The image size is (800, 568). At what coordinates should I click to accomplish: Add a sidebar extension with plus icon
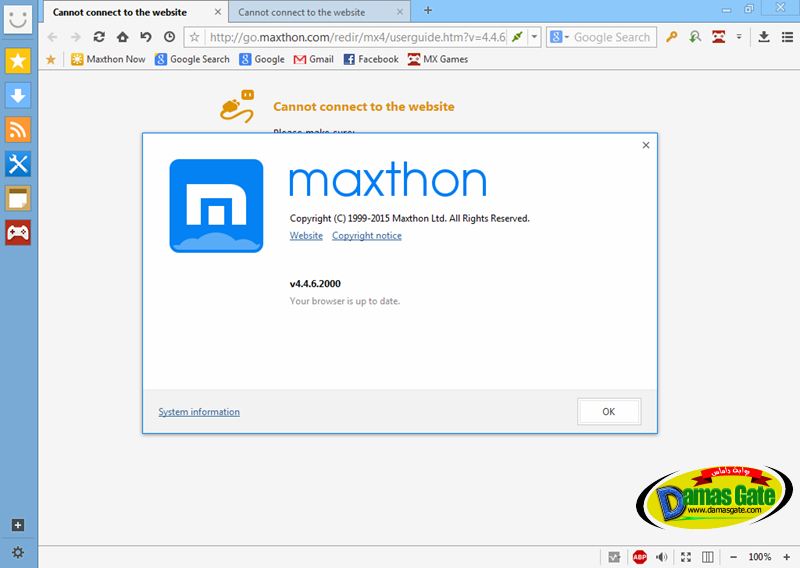click(18, 525)
